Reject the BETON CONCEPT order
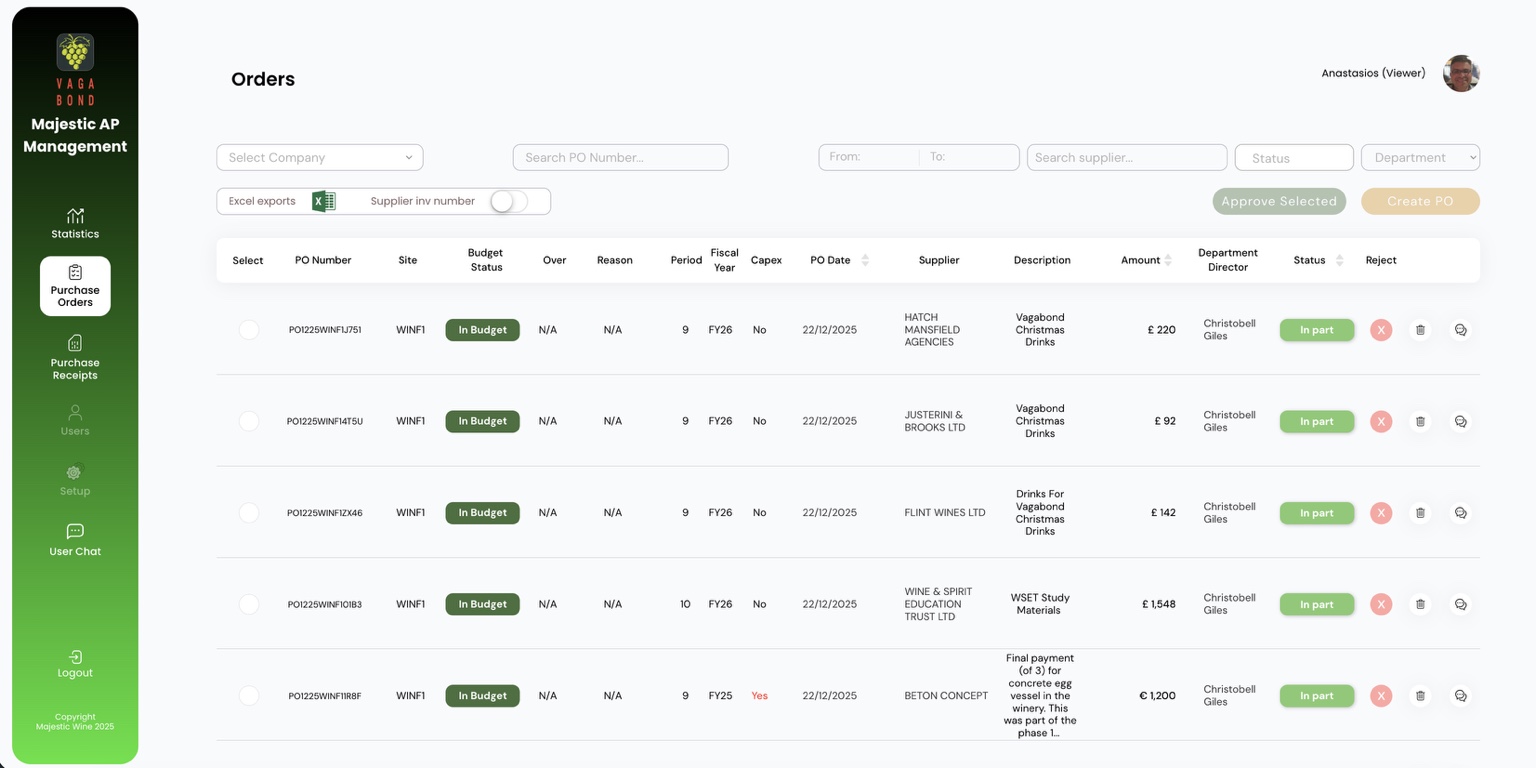This screenshot has height=768, width=1536. 1381,696
